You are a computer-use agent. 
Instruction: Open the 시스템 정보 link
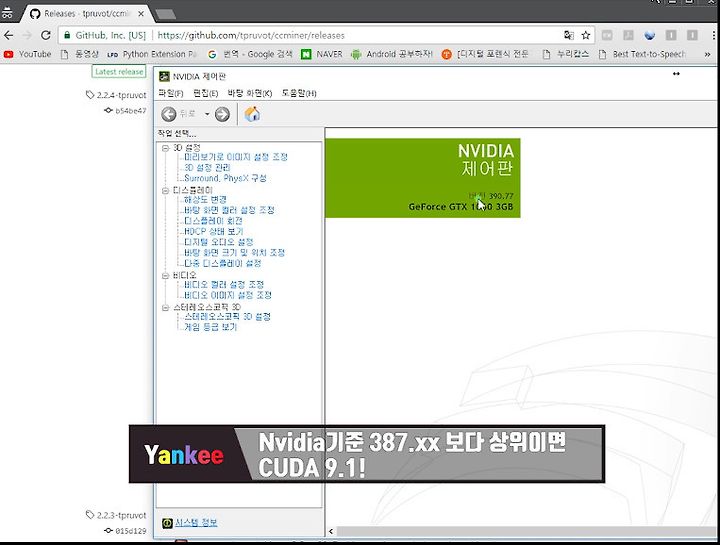(196, 523)
